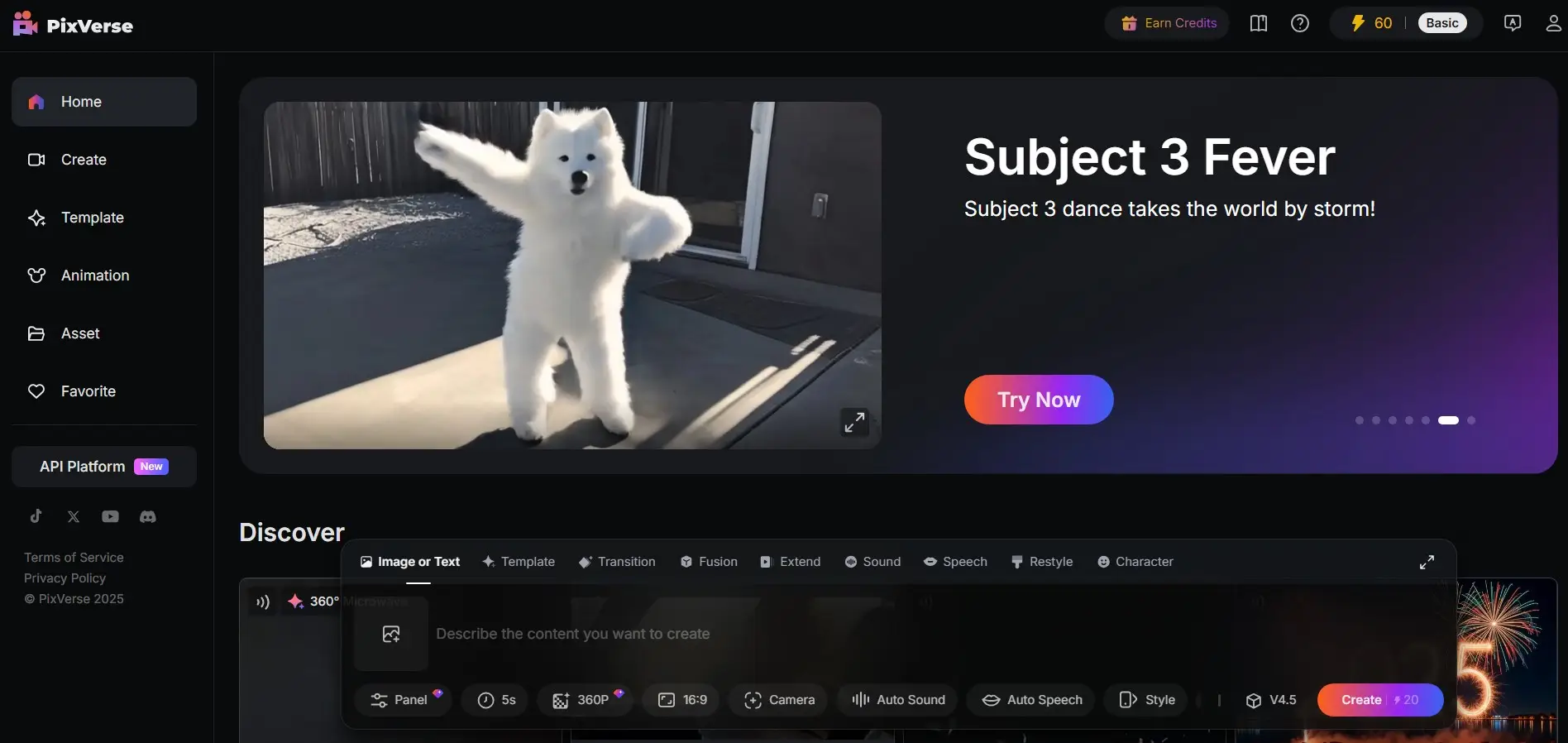Open the Discord social icon
The height and width of the screenshot is (743, 1568).
point(148,516)
